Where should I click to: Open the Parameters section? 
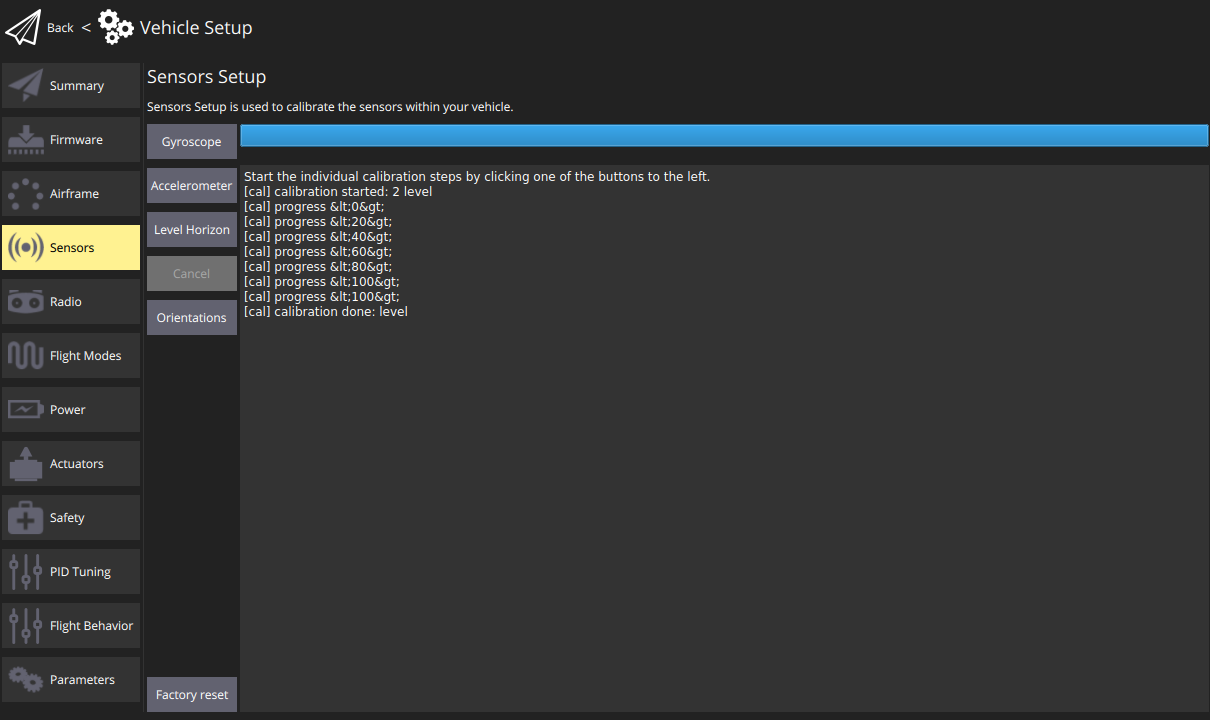(x=71, y=680)
